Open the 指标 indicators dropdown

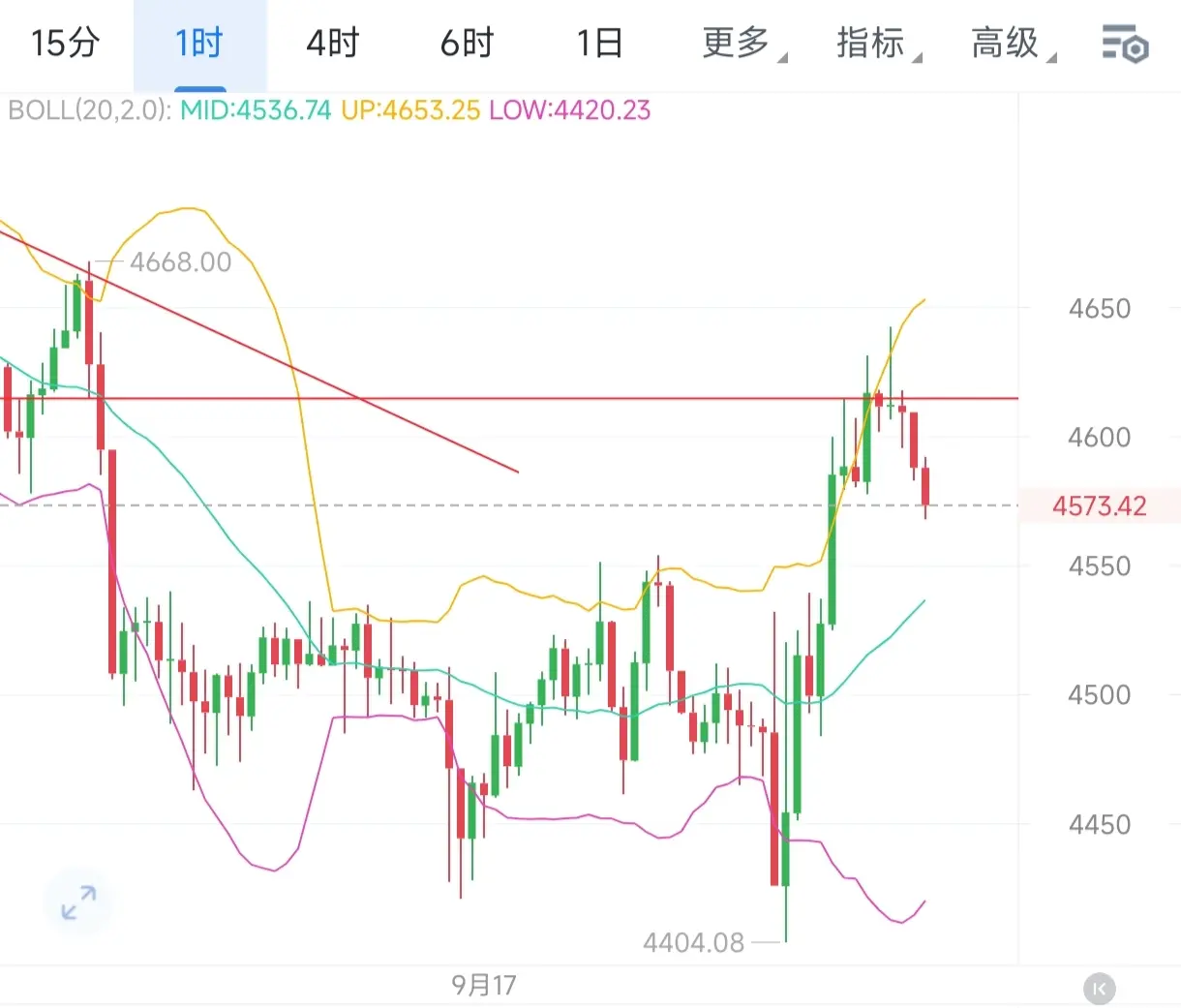pos(878,44)
